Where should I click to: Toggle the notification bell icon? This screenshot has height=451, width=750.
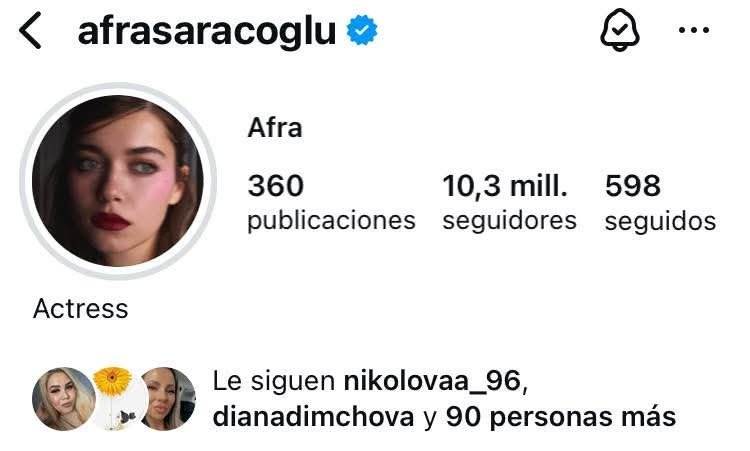(620, 30)
